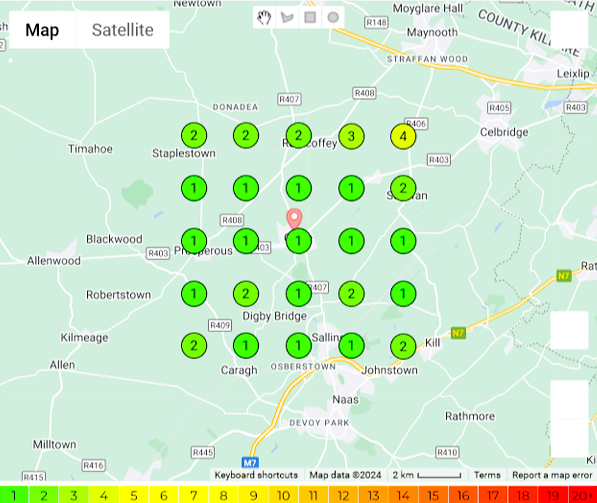Click the yellow rank 4 grid marker

tap(403, 136)
